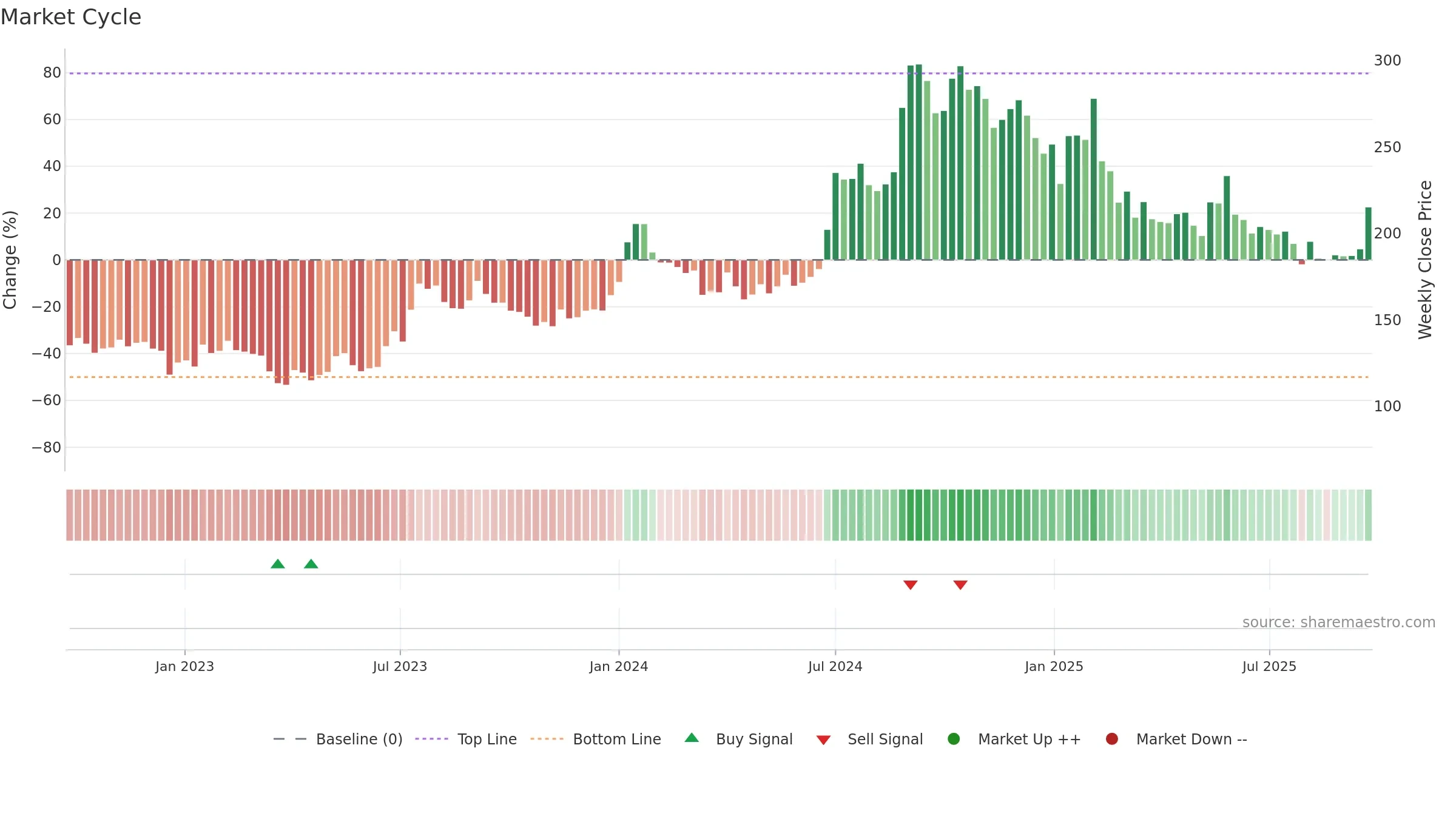
Task: Click the Weekly Close Price axis title
Action: 1425,260
